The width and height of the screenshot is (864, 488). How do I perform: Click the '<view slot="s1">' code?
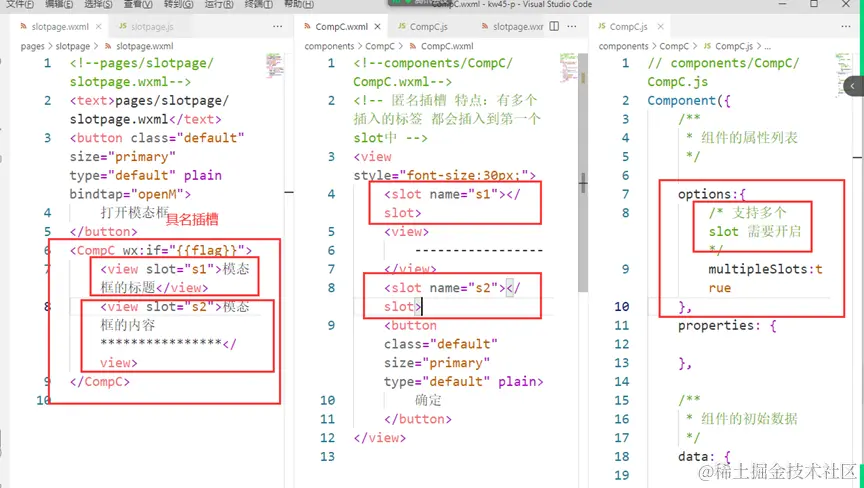coord(161,269)
